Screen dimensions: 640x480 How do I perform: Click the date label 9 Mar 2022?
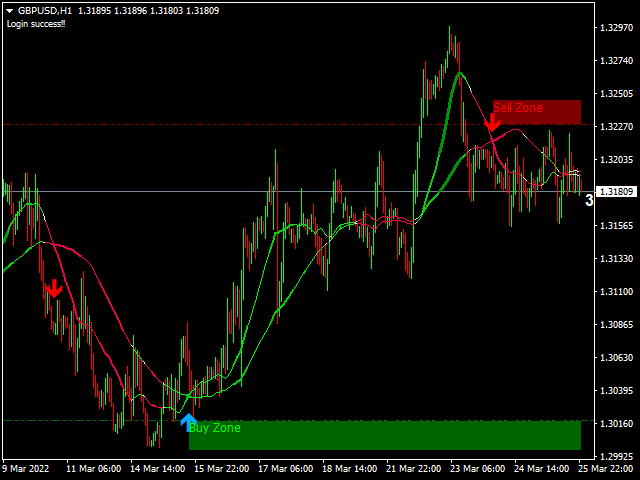click(26, 469)
